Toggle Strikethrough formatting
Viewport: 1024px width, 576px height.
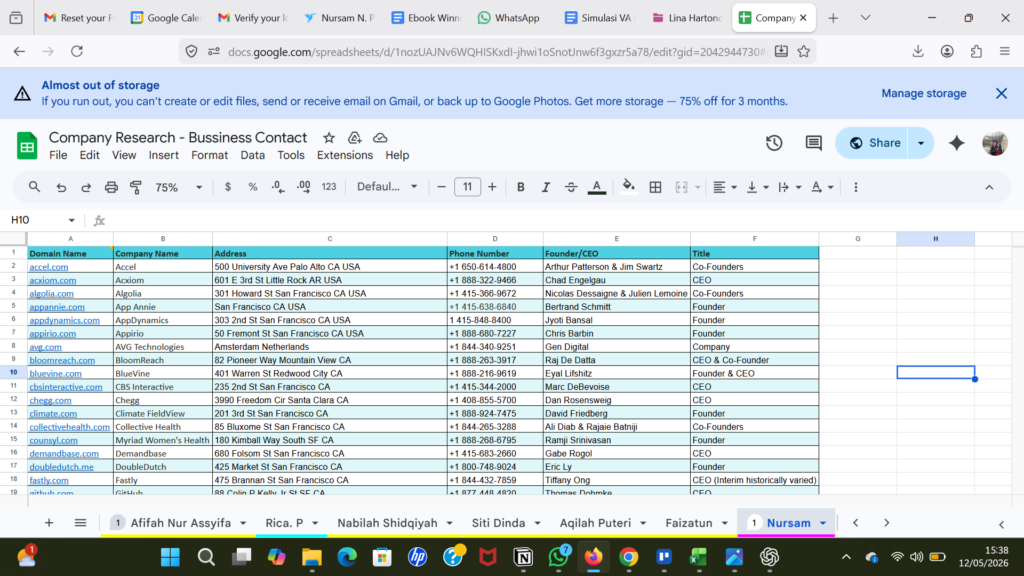(x=571, y=187)
